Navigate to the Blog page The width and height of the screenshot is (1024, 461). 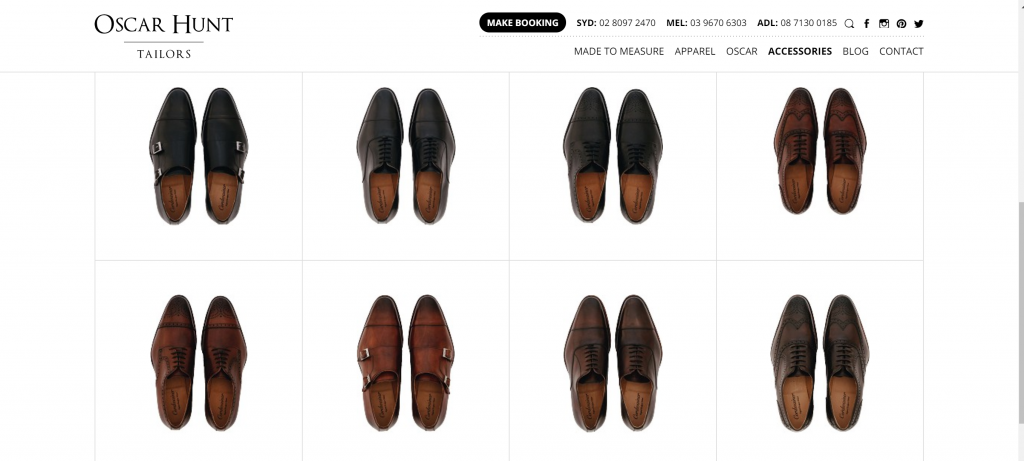pyautogui.click(x=855, y=51)
